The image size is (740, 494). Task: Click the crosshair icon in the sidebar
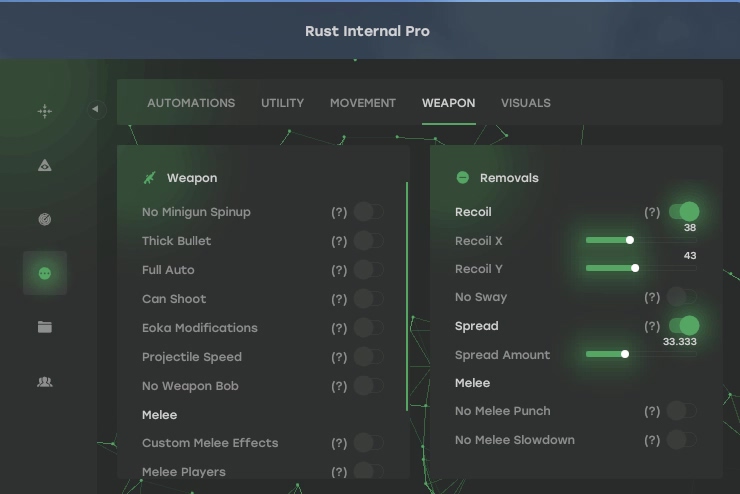[x=45, y=112]
